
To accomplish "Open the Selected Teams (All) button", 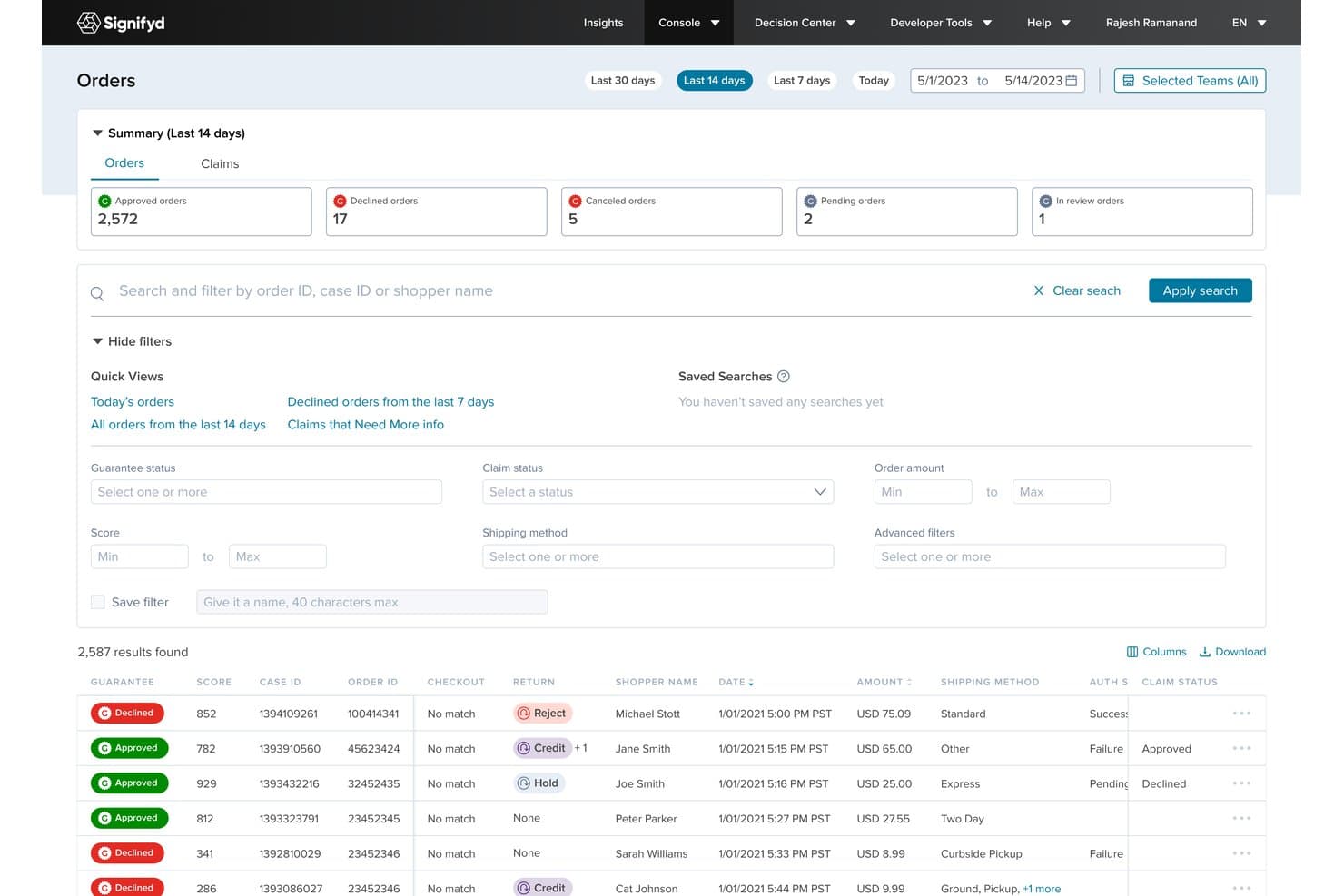I will (x=1190, y=81).
